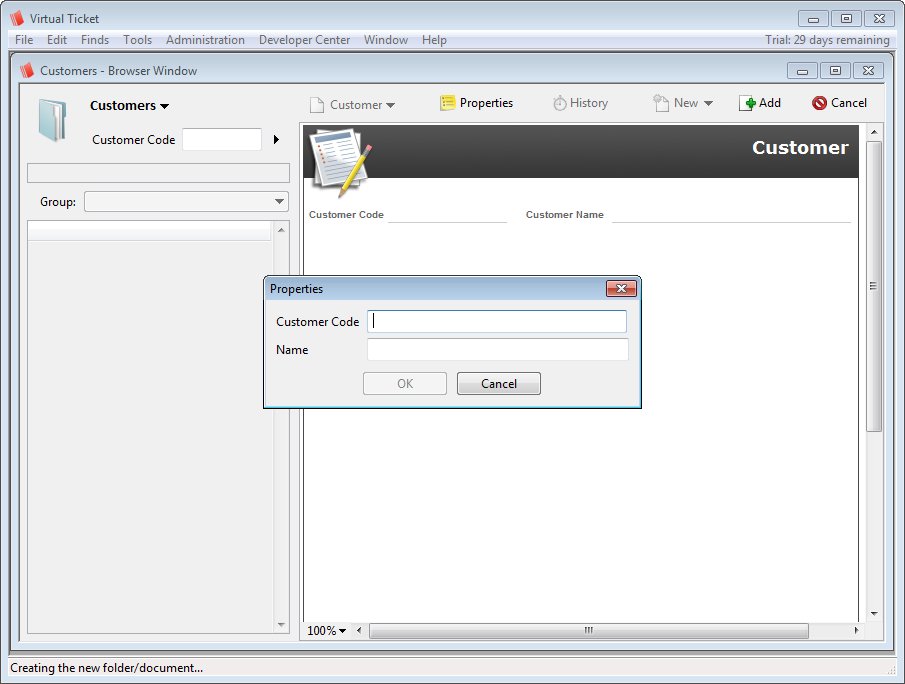Click the horizontal scrollbar right arrow
This screenshot has width=905, height=684.
pos(856,630)
